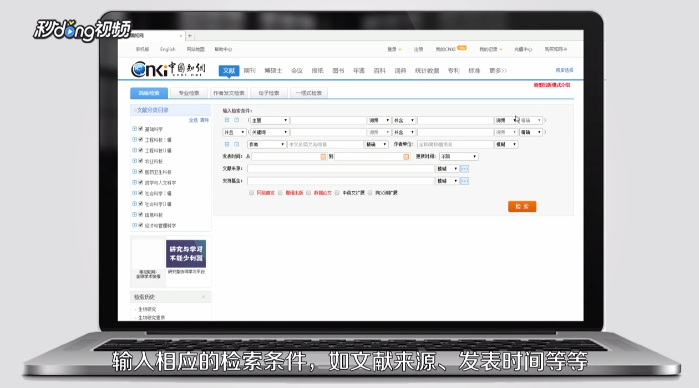Image resolution: width=699 pixels, height=388 pixels.
Task: Open the English version link
Action: pos(168,50)
